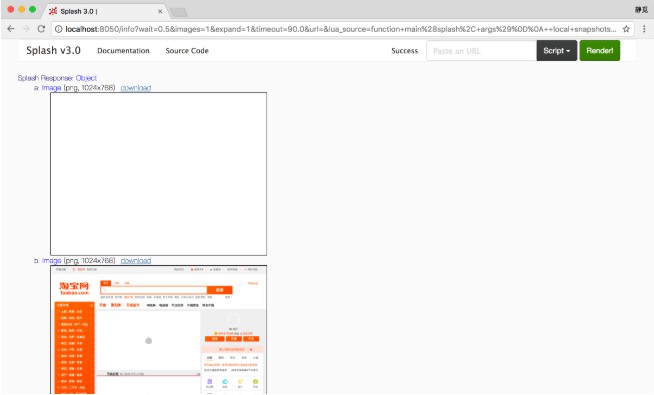Screen dimensions: 654x395
Task: Click the Taobao screenshot thumbnail
Action: [x=158, y=330]
